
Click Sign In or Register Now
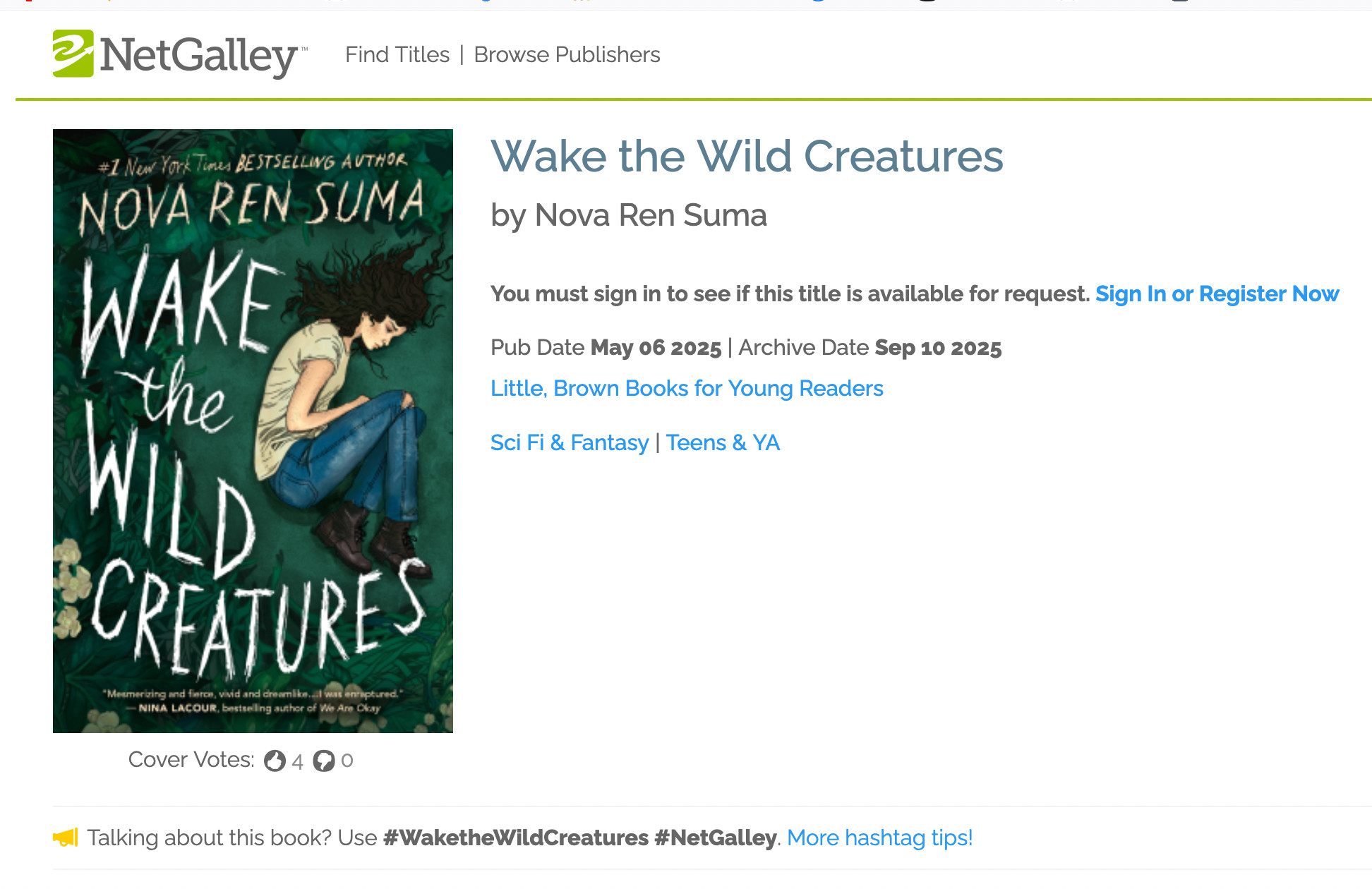(1217, 294)
